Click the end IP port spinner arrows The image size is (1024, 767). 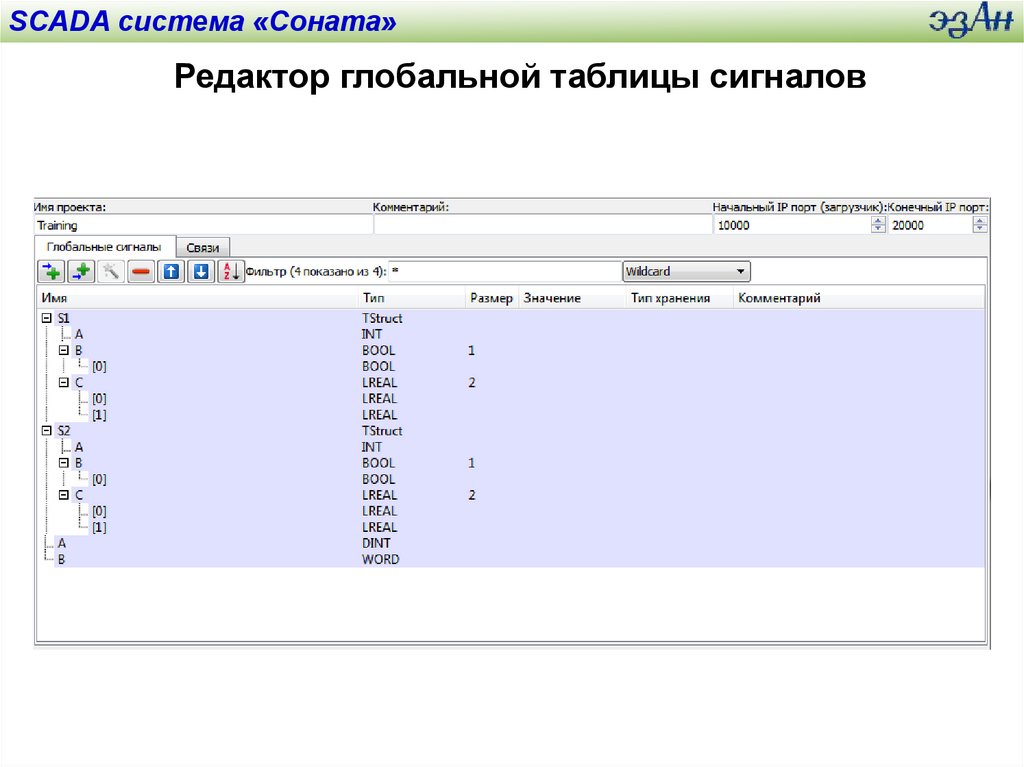pos(980,225)
